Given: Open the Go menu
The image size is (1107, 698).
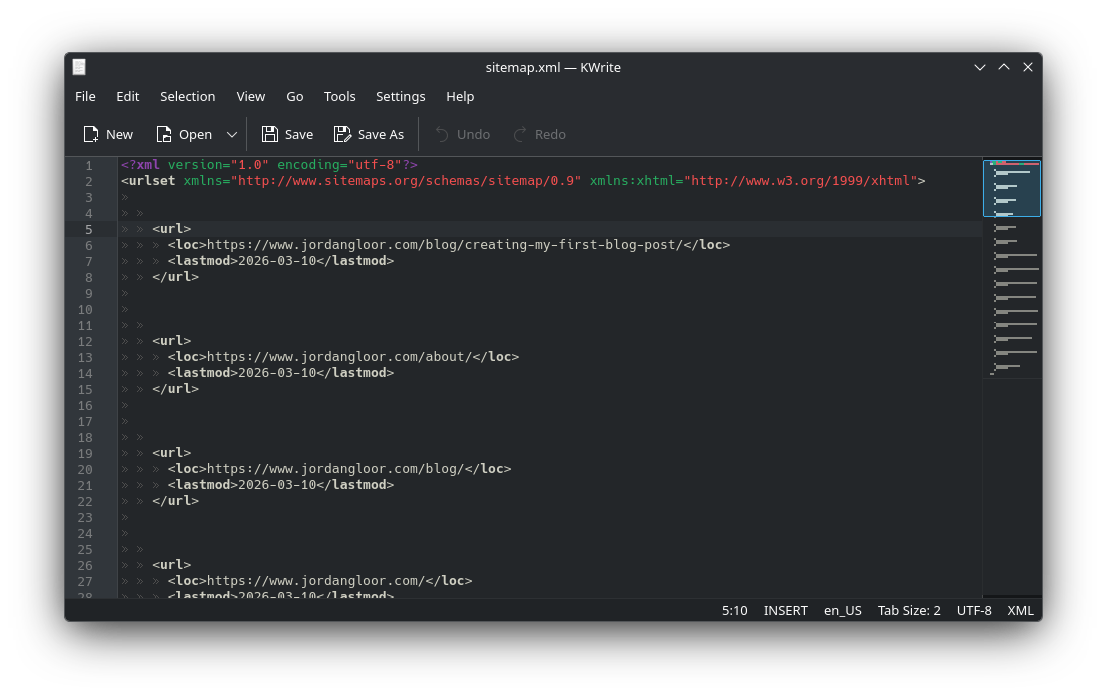Looking at the screenshot, I should [294, 97].
